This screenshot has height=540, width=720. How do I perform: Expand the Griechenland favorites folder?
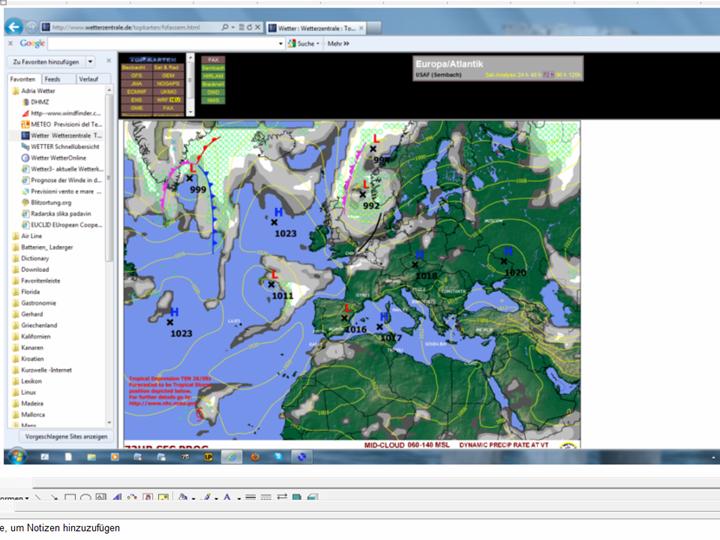[x=44, y=325]
